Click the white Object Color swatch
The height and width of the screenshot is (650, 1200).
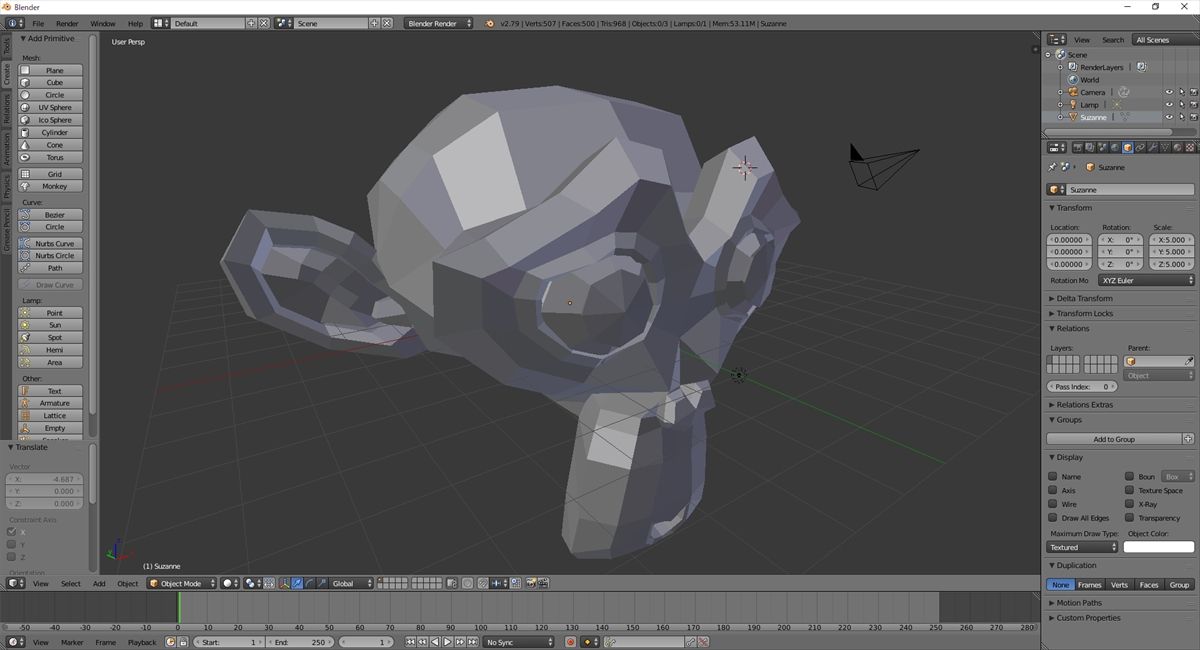(x=1160, y=547)
